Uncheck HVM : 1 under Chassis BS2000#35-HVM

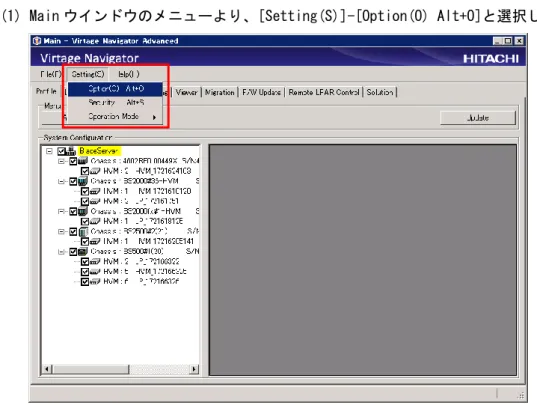85,191
